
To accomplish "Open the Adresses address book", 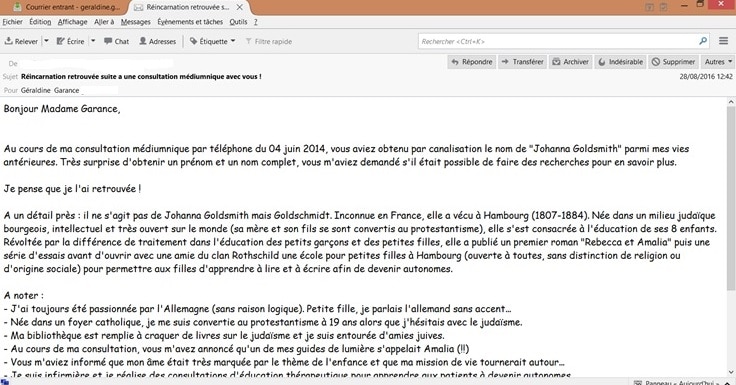I will tap(157, 41).
